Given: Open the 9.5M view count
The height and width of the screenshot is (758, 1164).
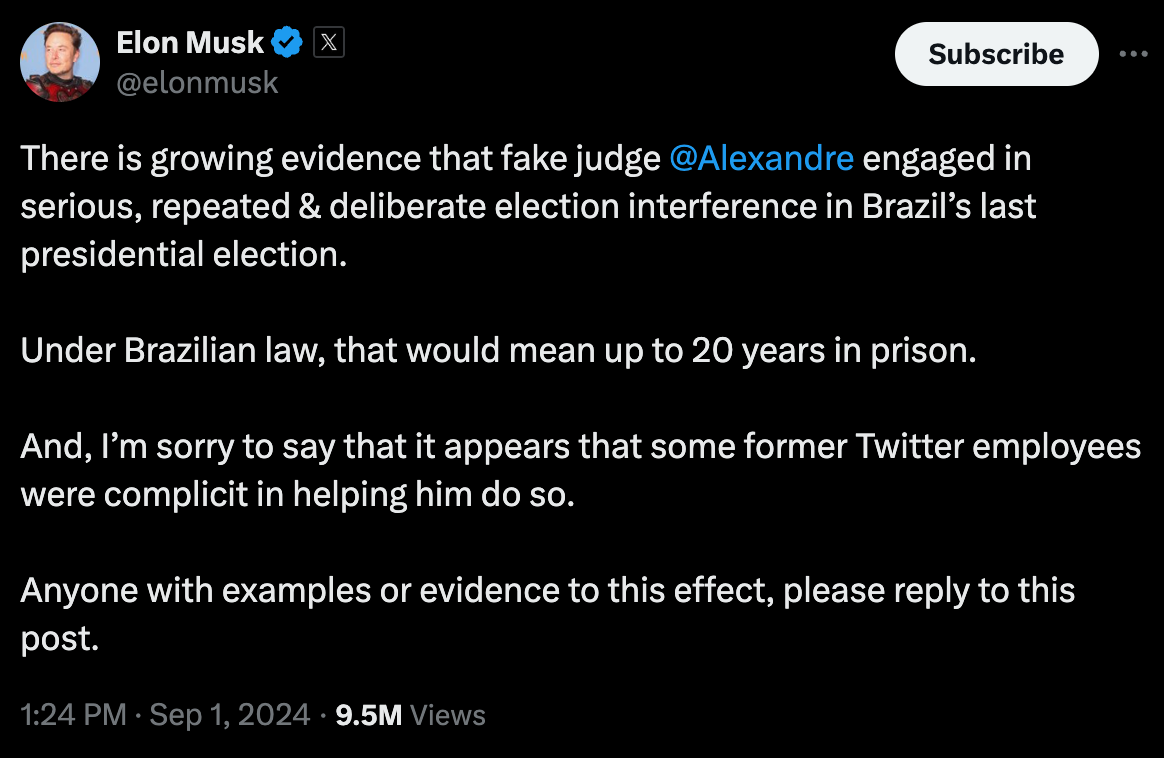Looking at the screenshot, I should pyautogui.click(x=368, y=715).
